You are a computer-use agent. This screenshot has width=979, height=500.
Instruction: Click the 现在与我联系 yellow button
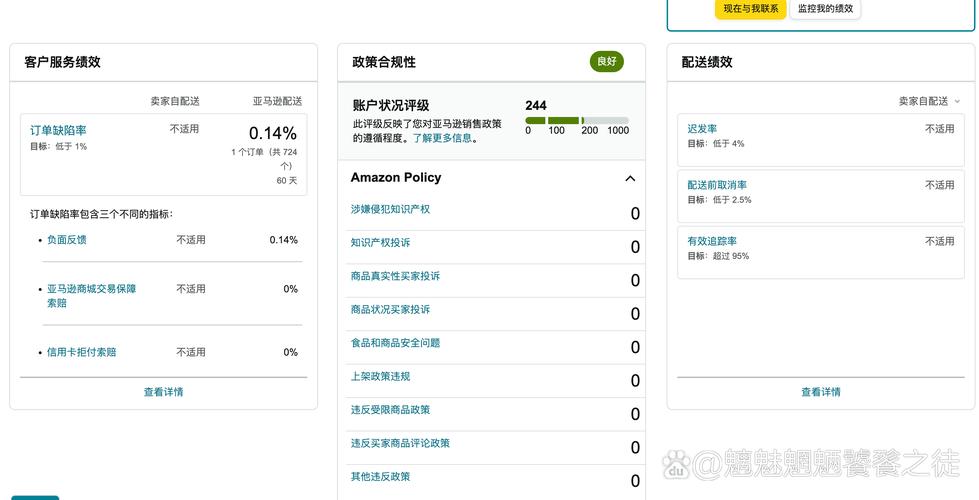click(750, 9)
